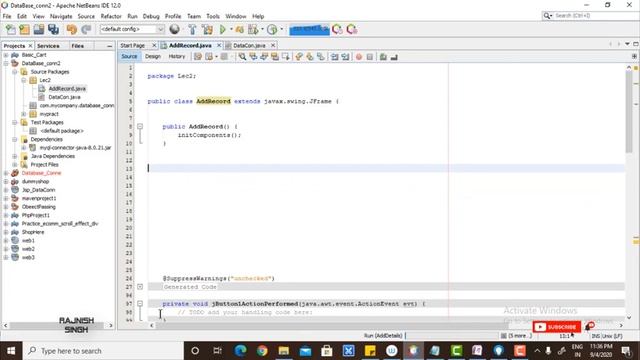Click the Profile Project toolbar icon
The image size is (640, 360).
pos(272,29)
